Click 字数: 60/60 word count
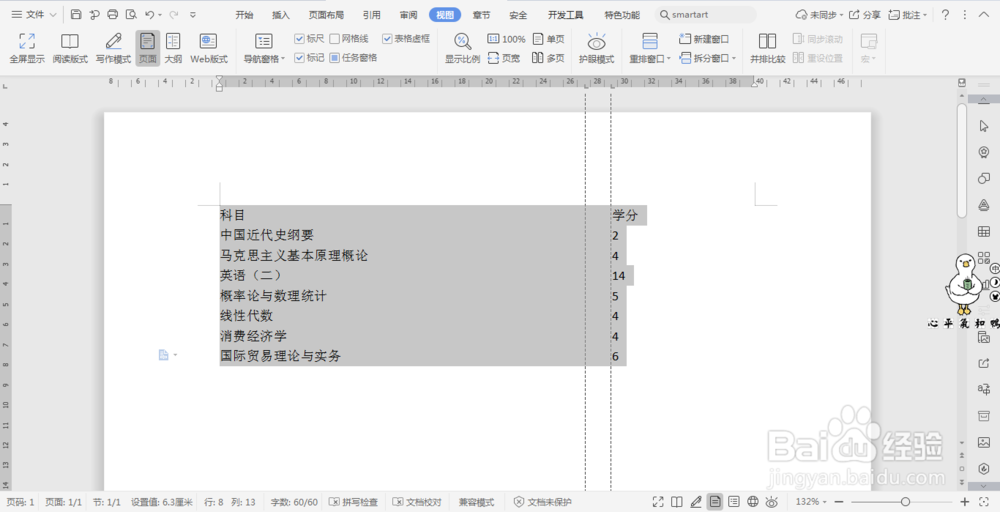This screenshot has height=512, width=1000. 294,502
